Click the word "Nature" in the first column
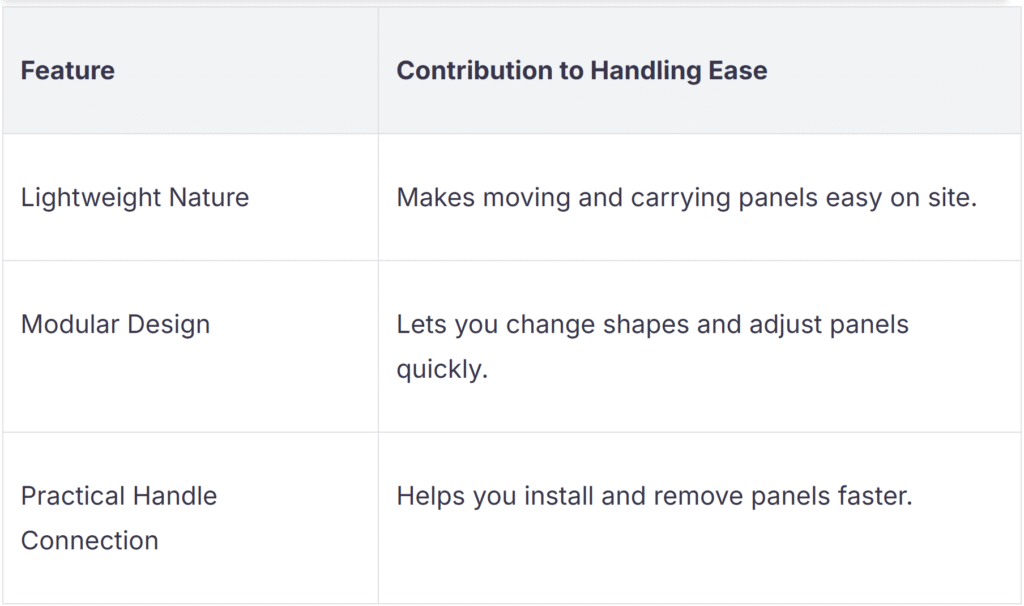Image resolution: width=1024 pixels, height=606 pixels. [x=210, y=197]
